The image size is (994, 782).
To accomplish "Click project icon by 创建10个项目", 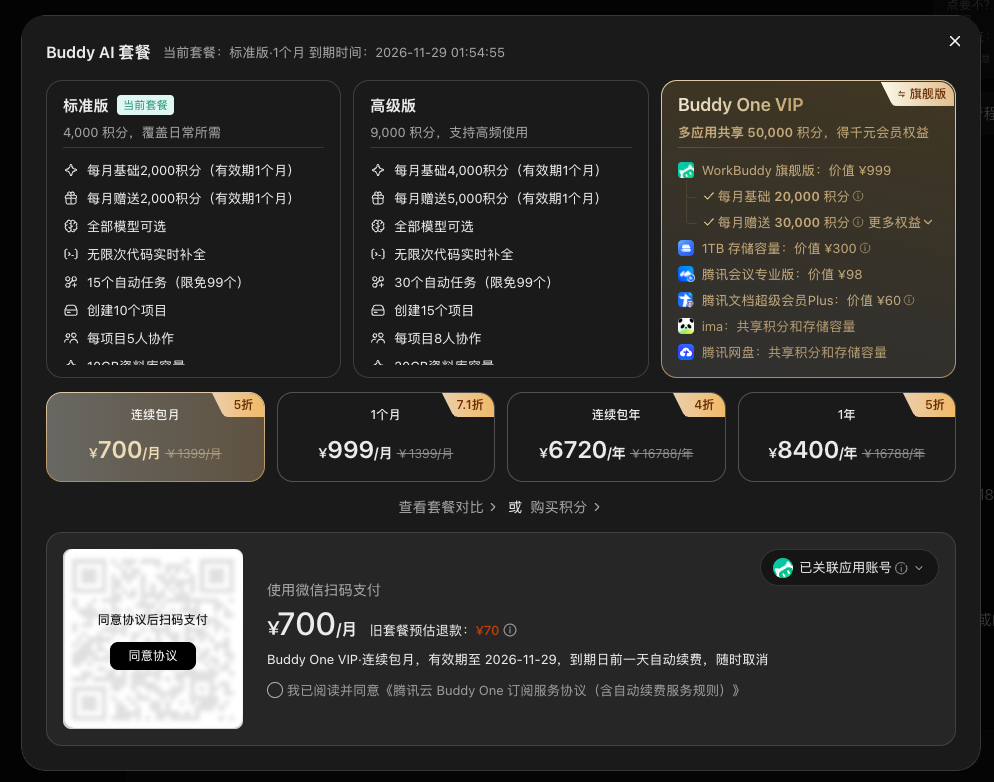I will [x=71, y=311].
